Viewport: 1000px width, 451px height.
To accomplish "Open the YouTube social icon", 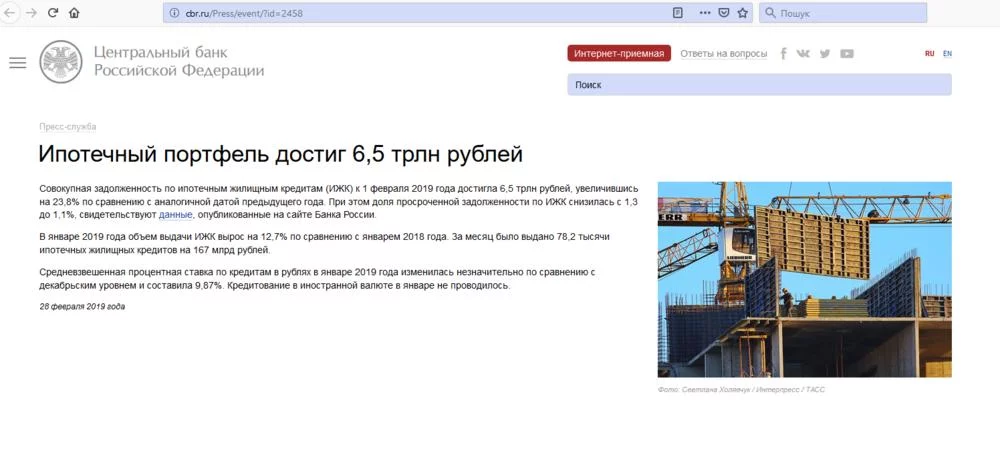I will click(x=847, y=54).
